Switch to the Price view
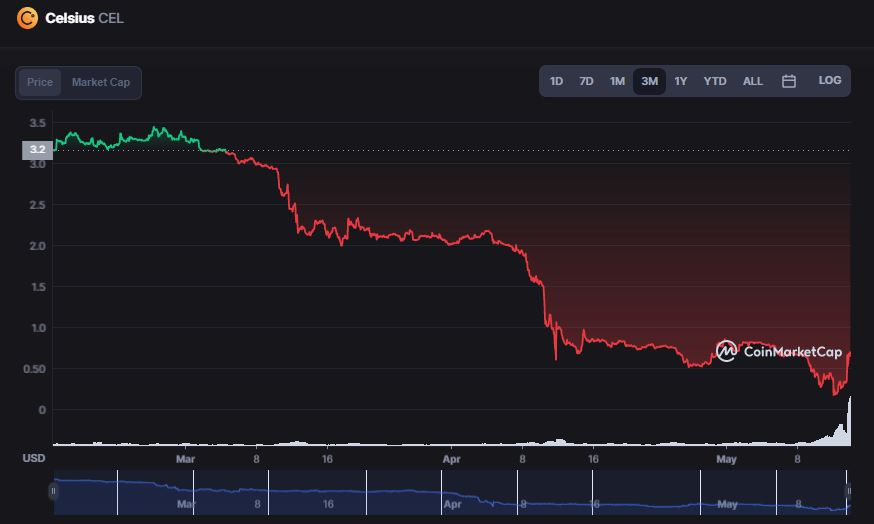This screenshot has width=874, height=524. 40,83
